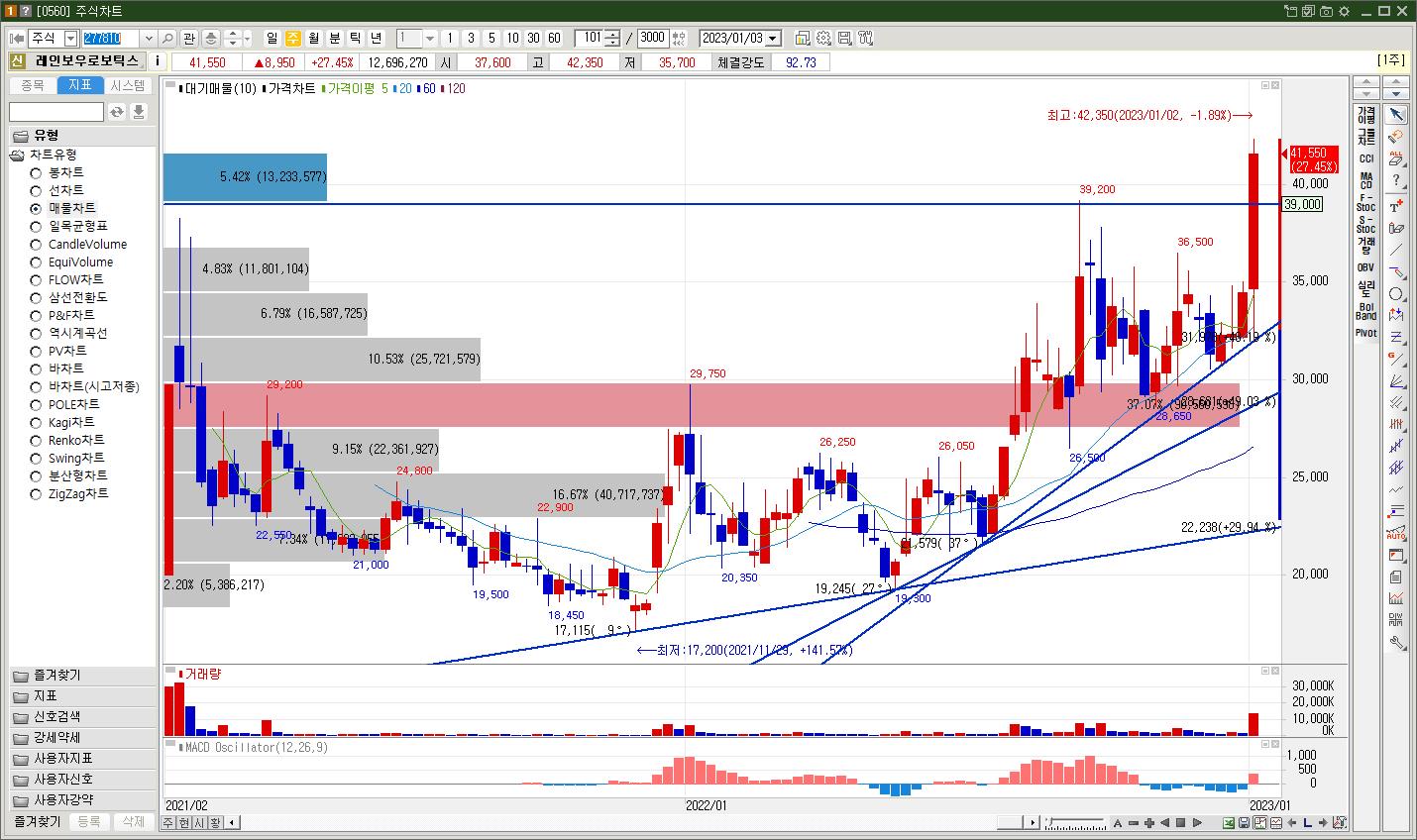Screen dimensions: 1417x840
Task: Select the circle drawing tool
Action: pyautogui.click(x=1396, y=294)
